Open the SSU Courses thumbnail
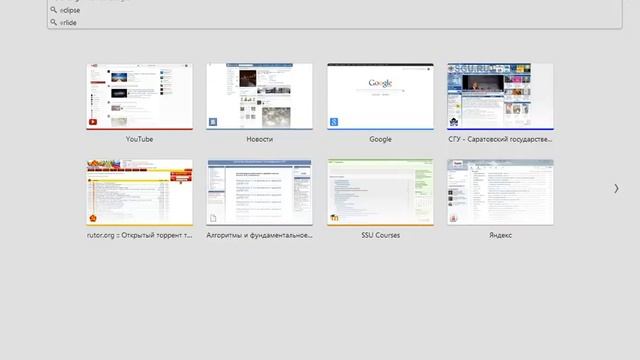The width and height of the screenshot is (640, 360). pyautogui.click(x=380, y=192)
